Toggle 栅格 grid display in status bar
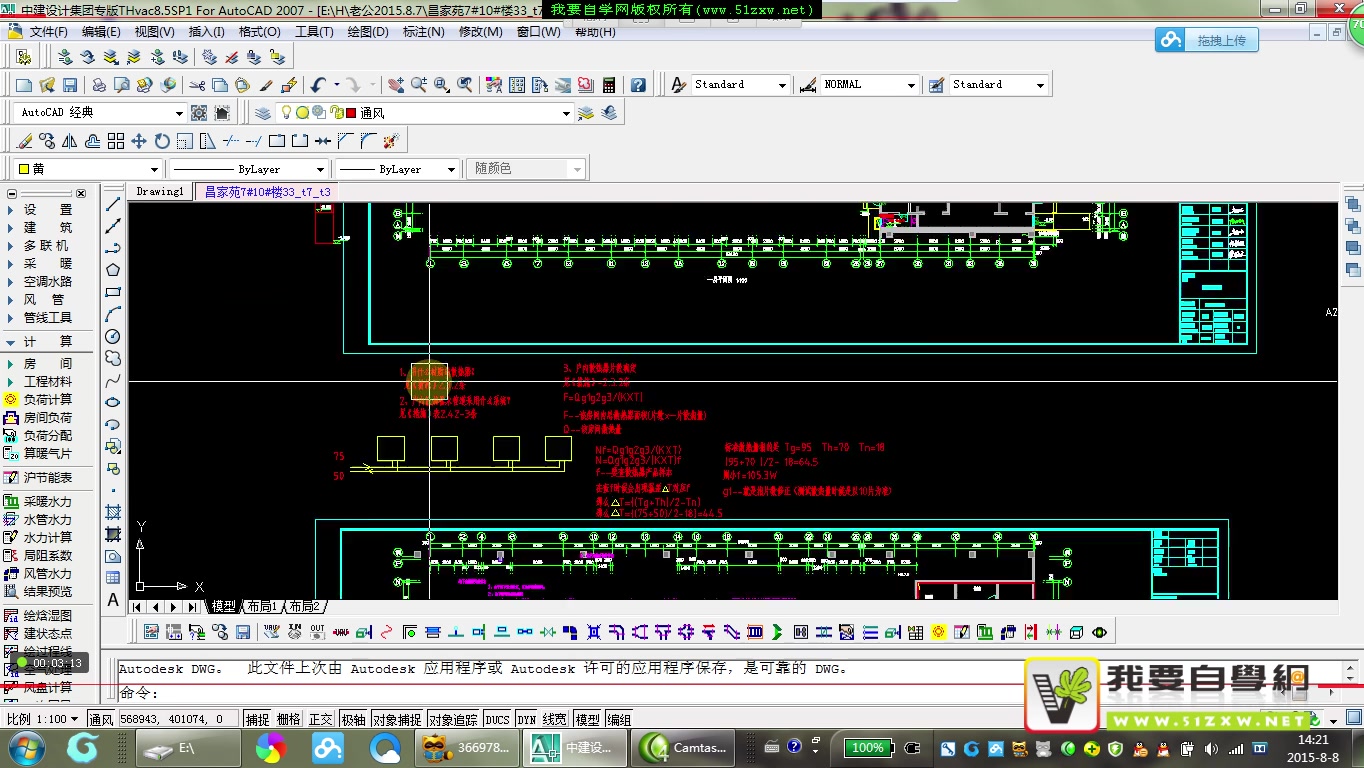Image resolution: width=1364 pixels, height=768 pixels. click(x=288, y=720)
